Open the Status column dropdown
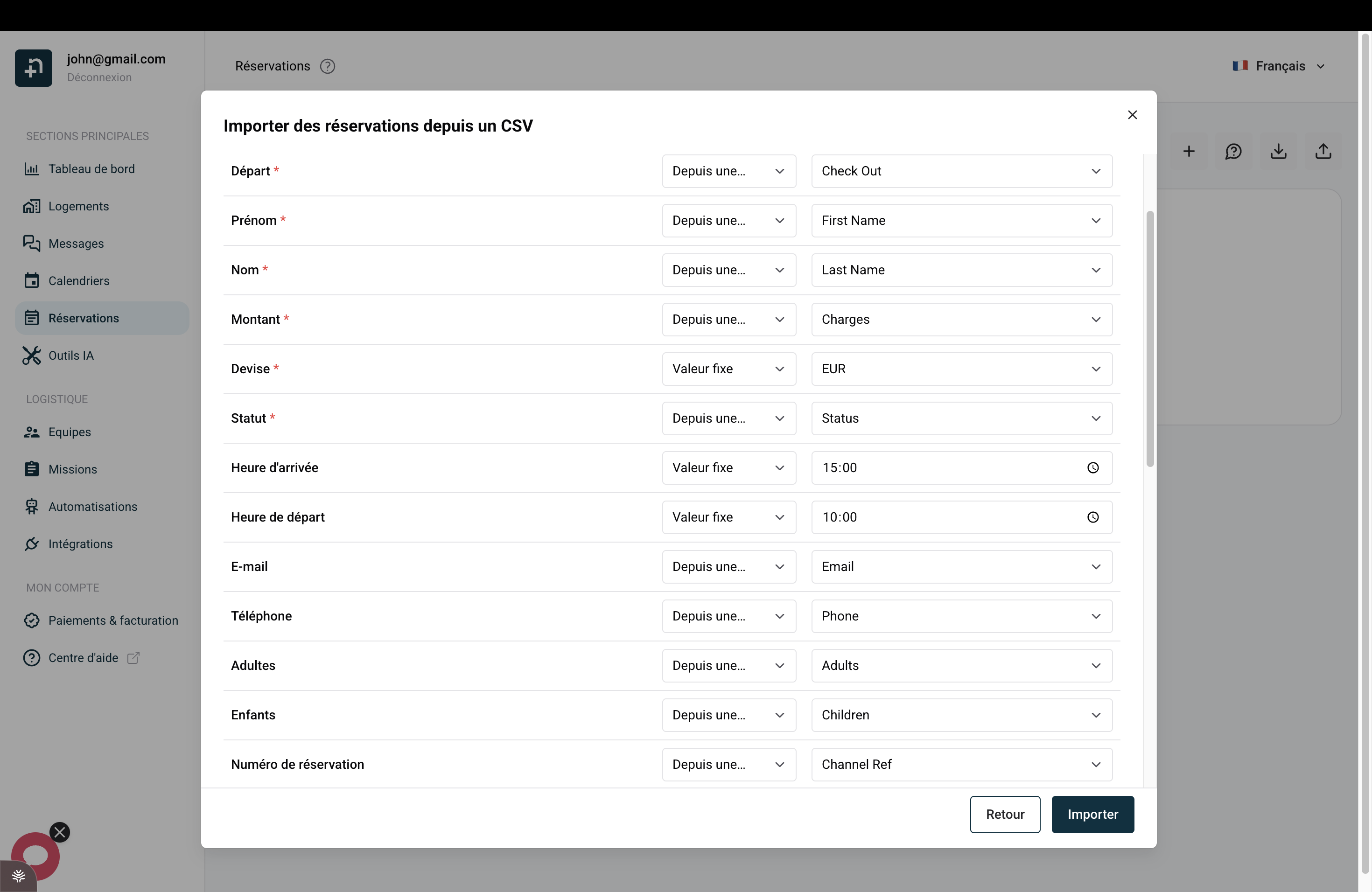The height and width of the screenshot is (892, 1372). pos(961,418)
